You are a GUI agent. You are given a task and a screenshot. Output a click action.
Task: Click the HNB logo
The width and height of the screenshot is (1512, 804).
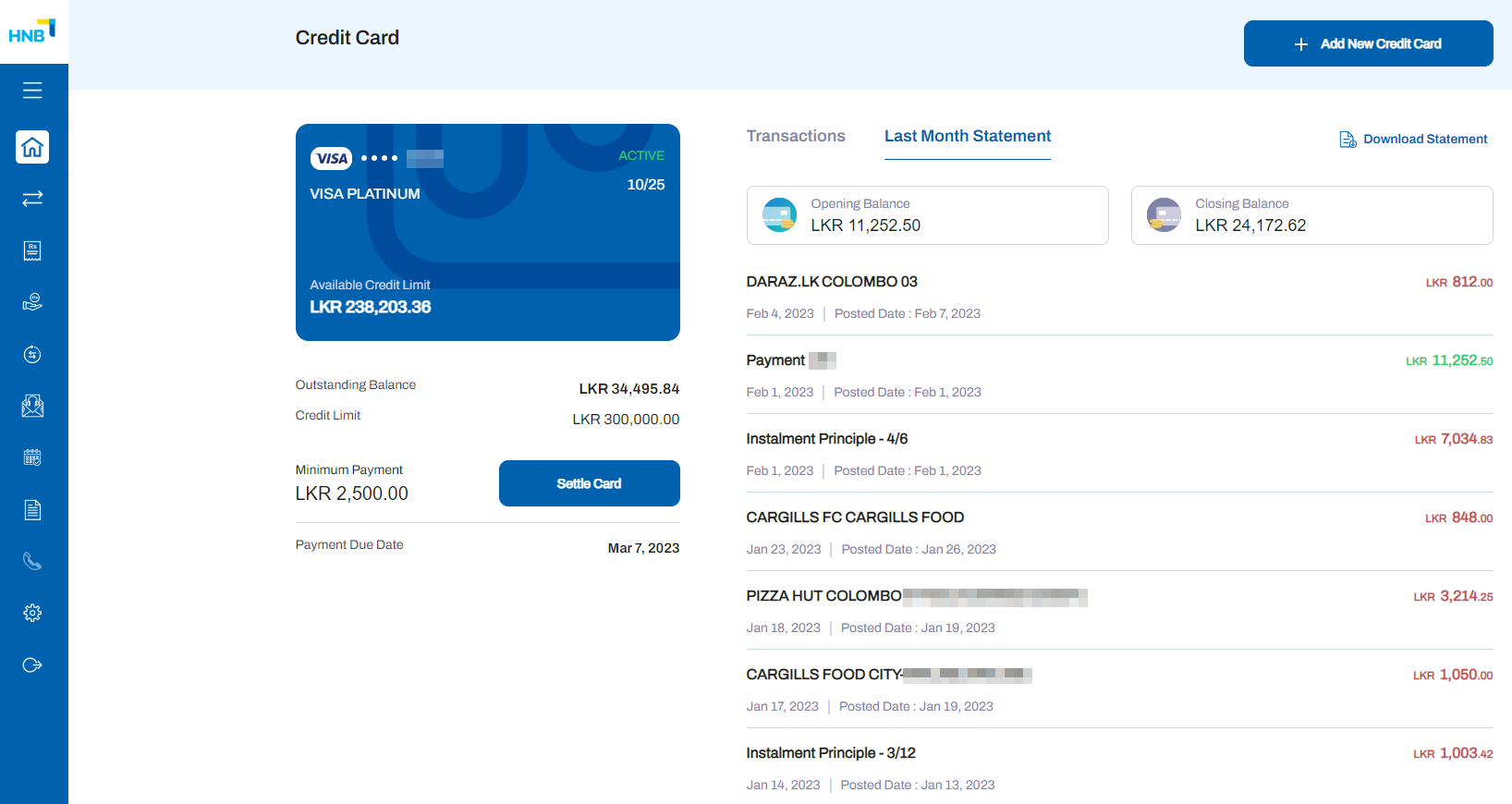point(32,31)
